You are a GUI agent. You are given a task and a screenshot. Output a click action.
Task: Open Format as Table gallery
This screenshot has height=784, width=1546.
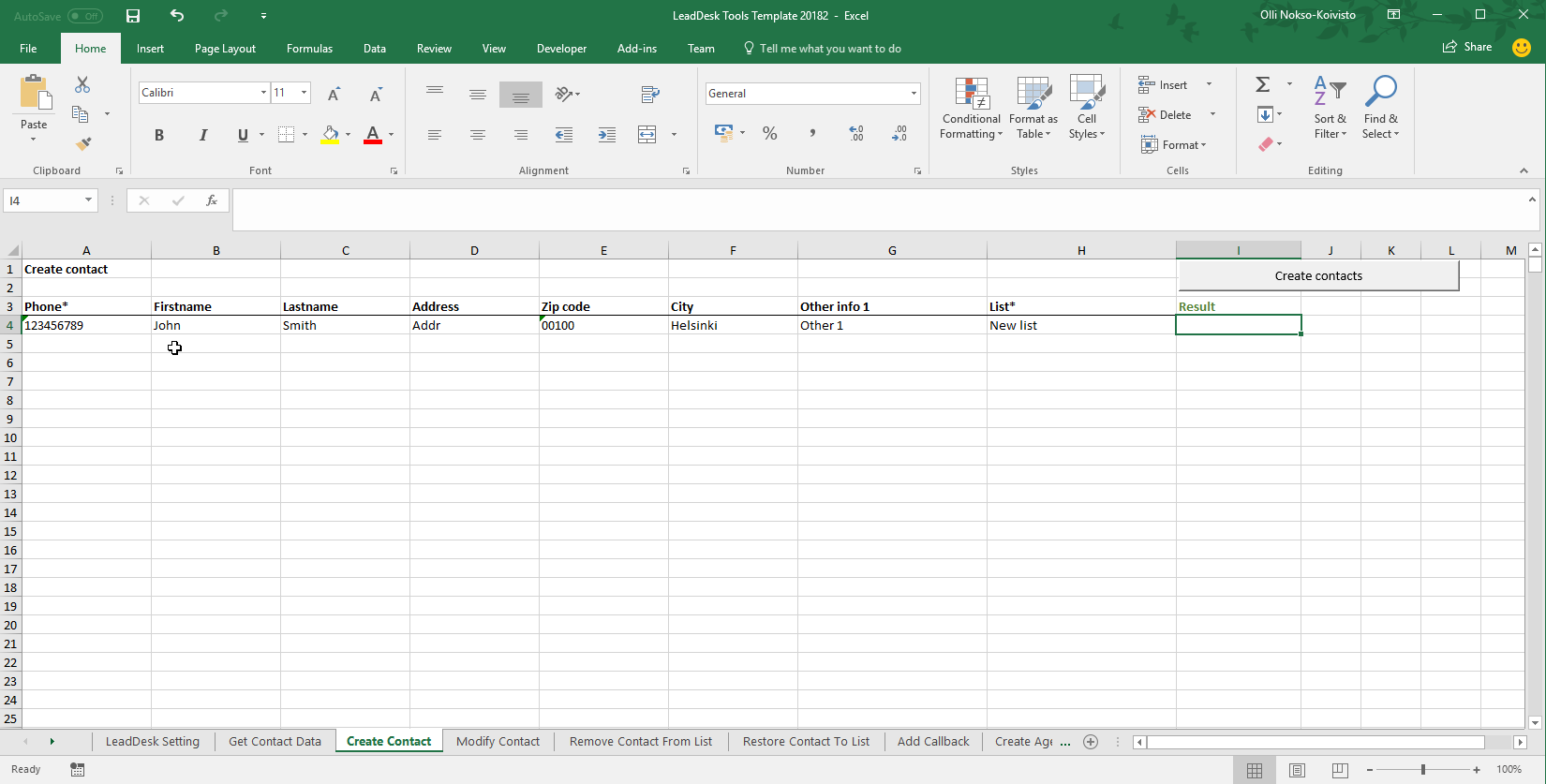pyautogui.click(x=1033, y=107)
